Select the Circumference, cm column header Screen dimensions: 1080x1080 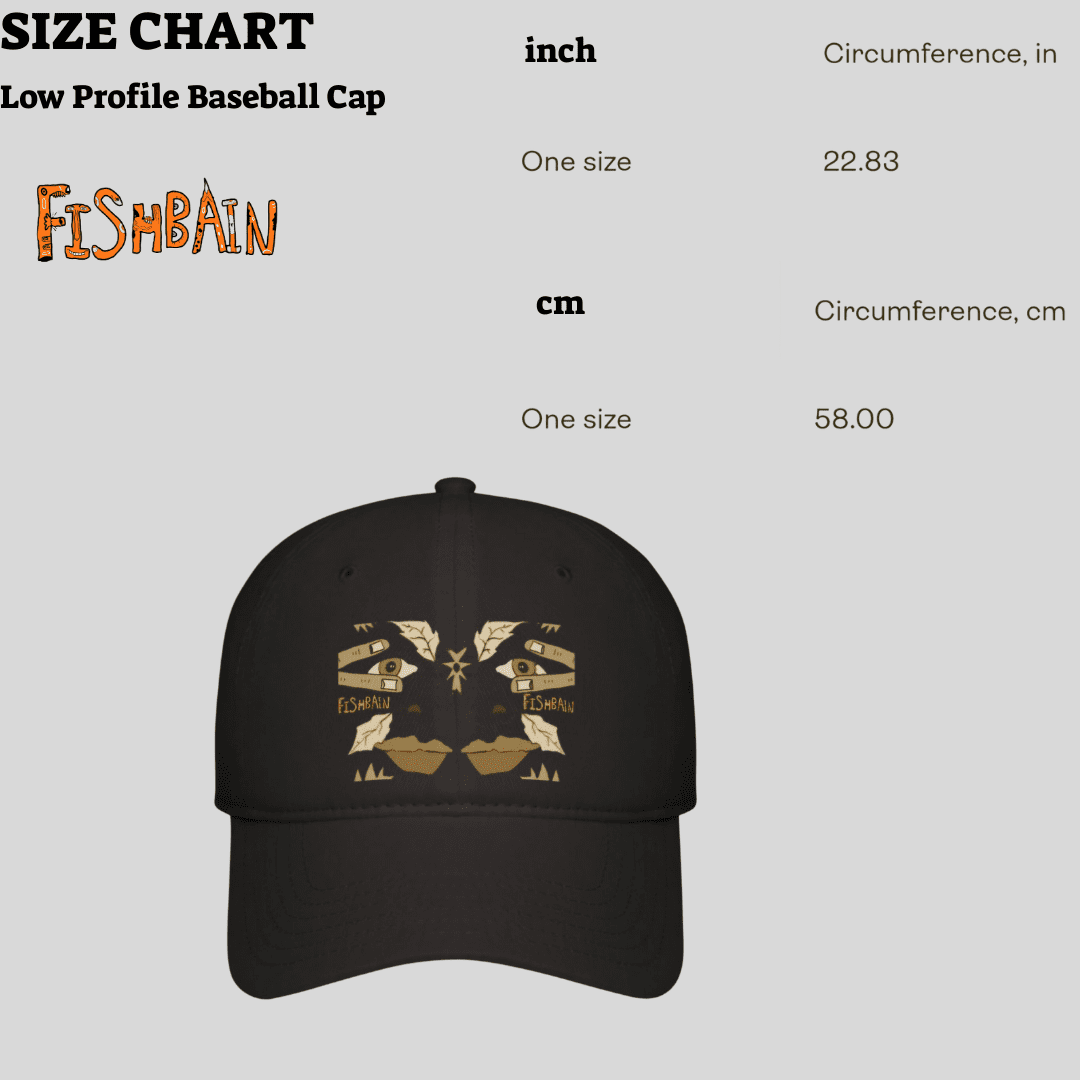[x=939, y=311]
